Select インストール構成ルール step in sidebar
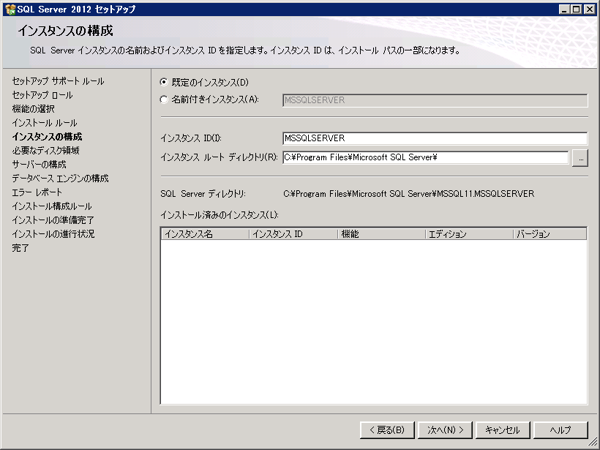Viewport: 600px width, 450px height. (52, 206)
